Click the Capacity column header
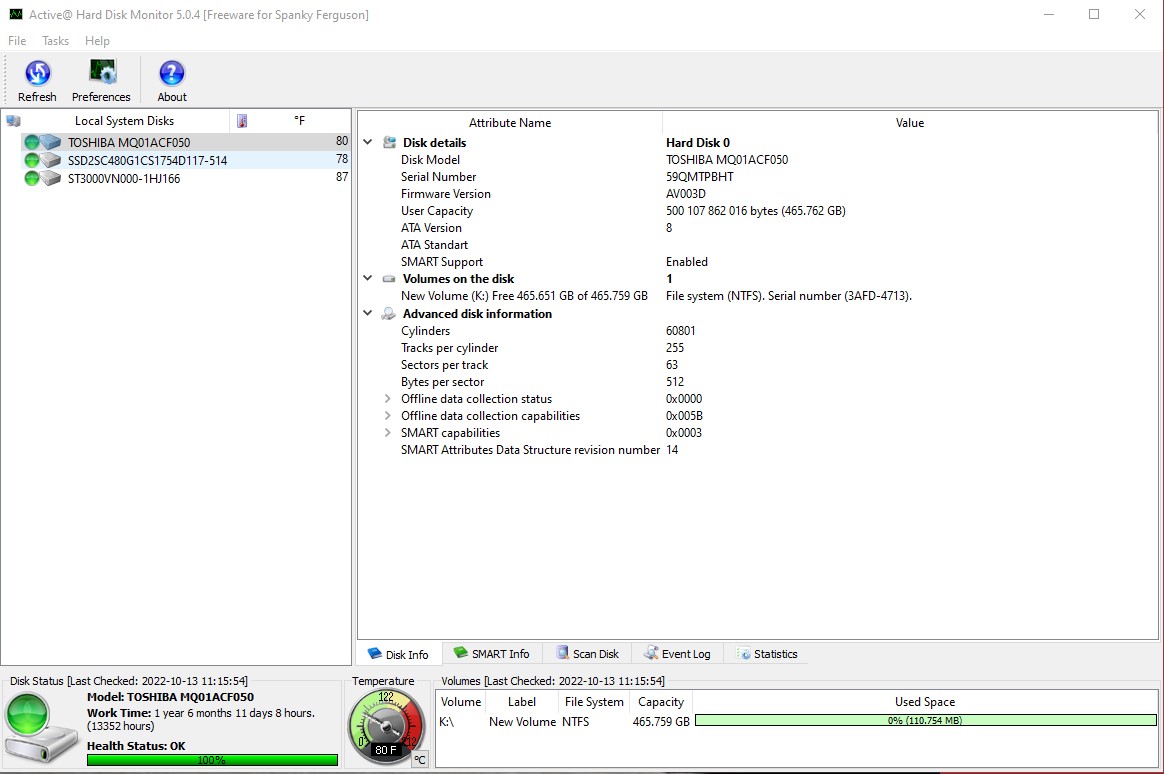This screenshot has height=774, width=1164. pyautogui.click(x=660, y=702)
